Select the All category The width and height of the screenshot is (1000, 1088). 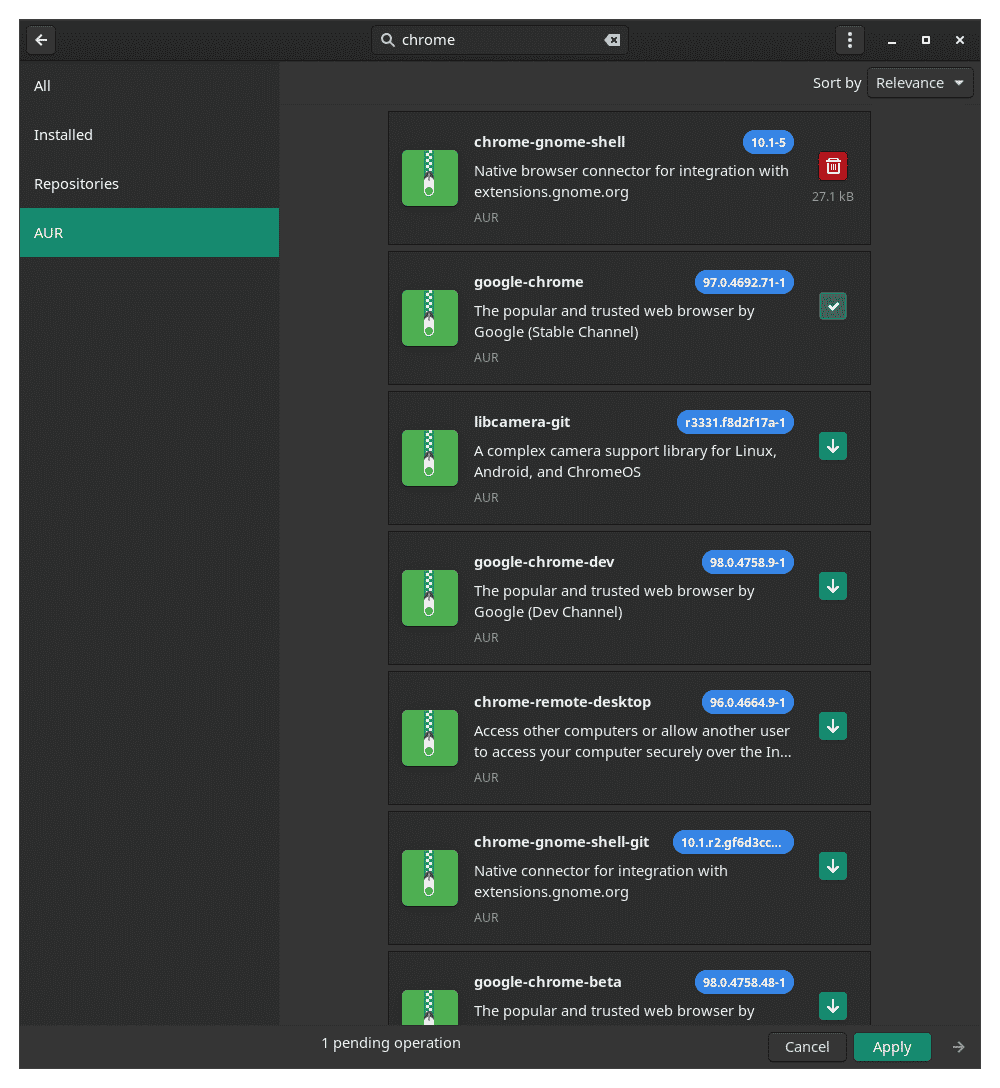tap(149, 86)
